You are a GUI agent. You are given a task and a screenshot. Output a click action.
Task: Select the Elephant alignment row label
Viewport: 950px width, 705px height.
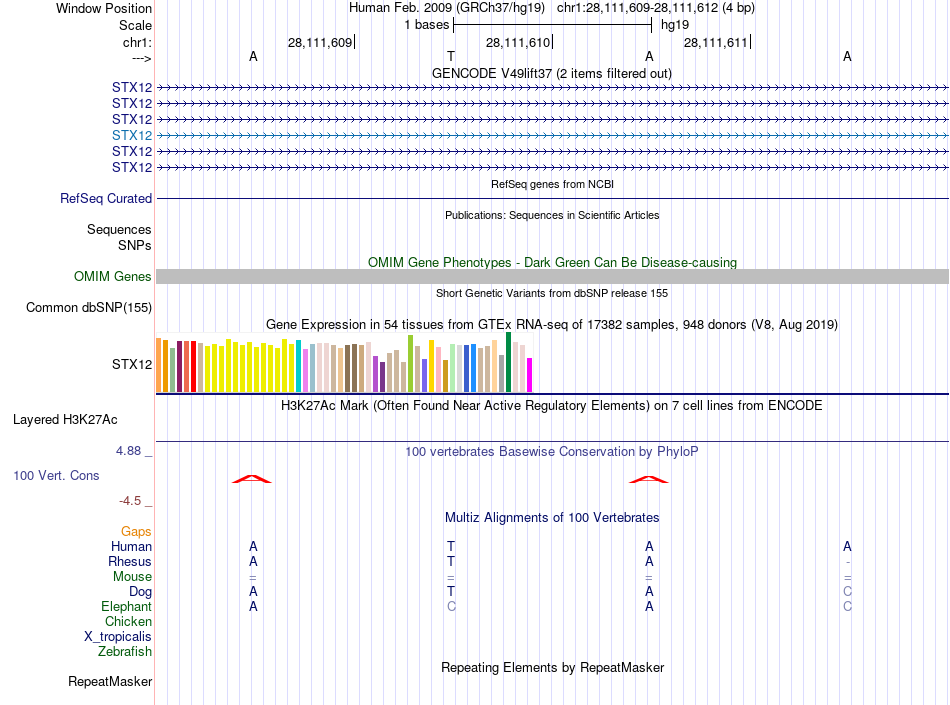point(126,606)
